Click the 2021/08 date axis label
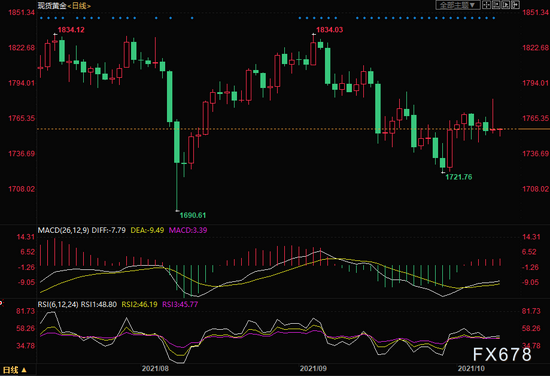 tap(155, 369)
